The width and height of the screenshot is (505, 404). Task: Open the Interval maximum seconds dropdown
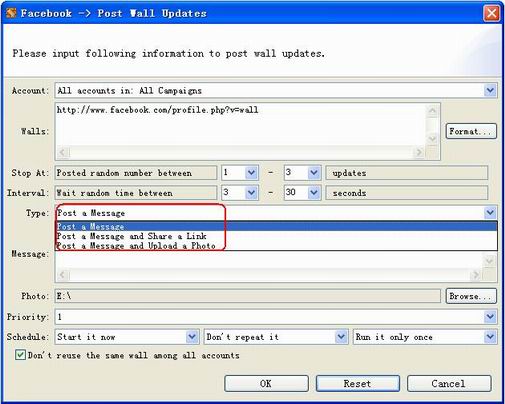tap(314, 193)
